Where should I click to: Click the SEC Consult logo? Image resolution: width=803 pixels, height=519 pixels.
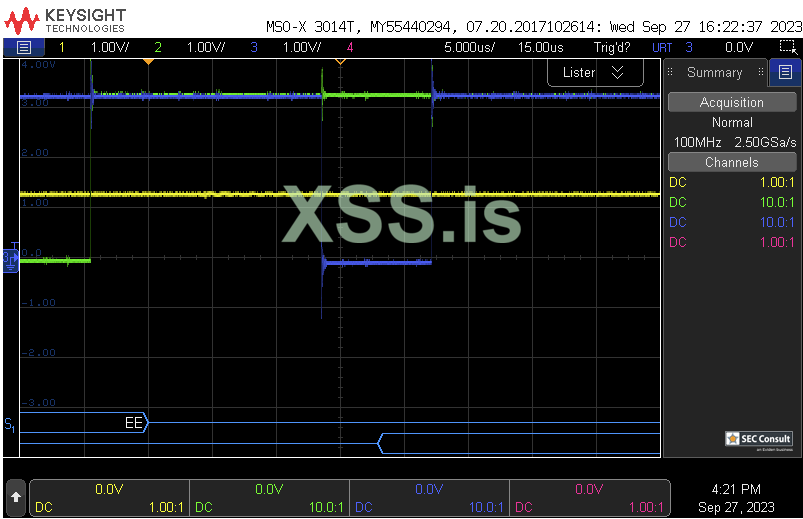pyautogui.click(x=759, y=439)
